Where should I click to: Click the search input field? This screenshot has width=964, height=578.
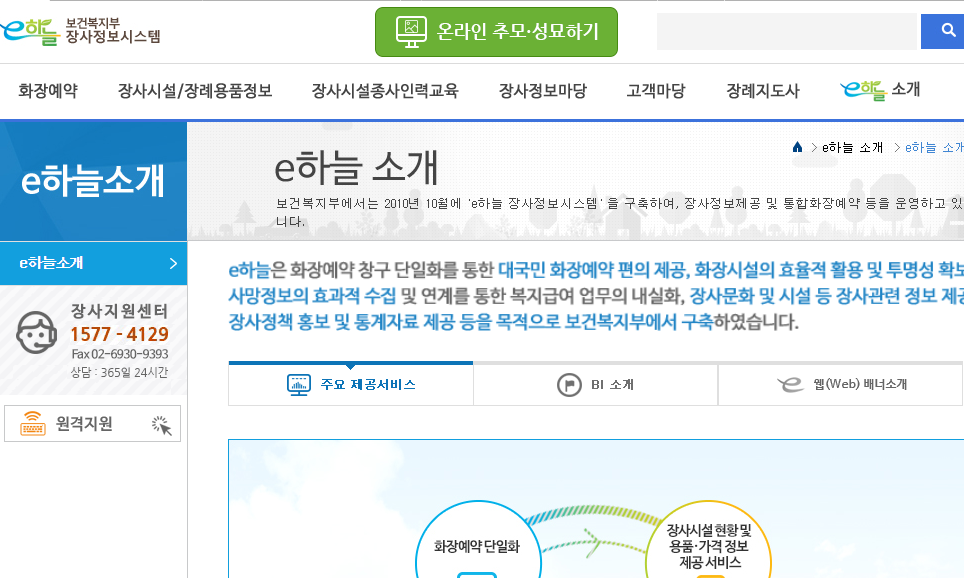pos(786,31)
